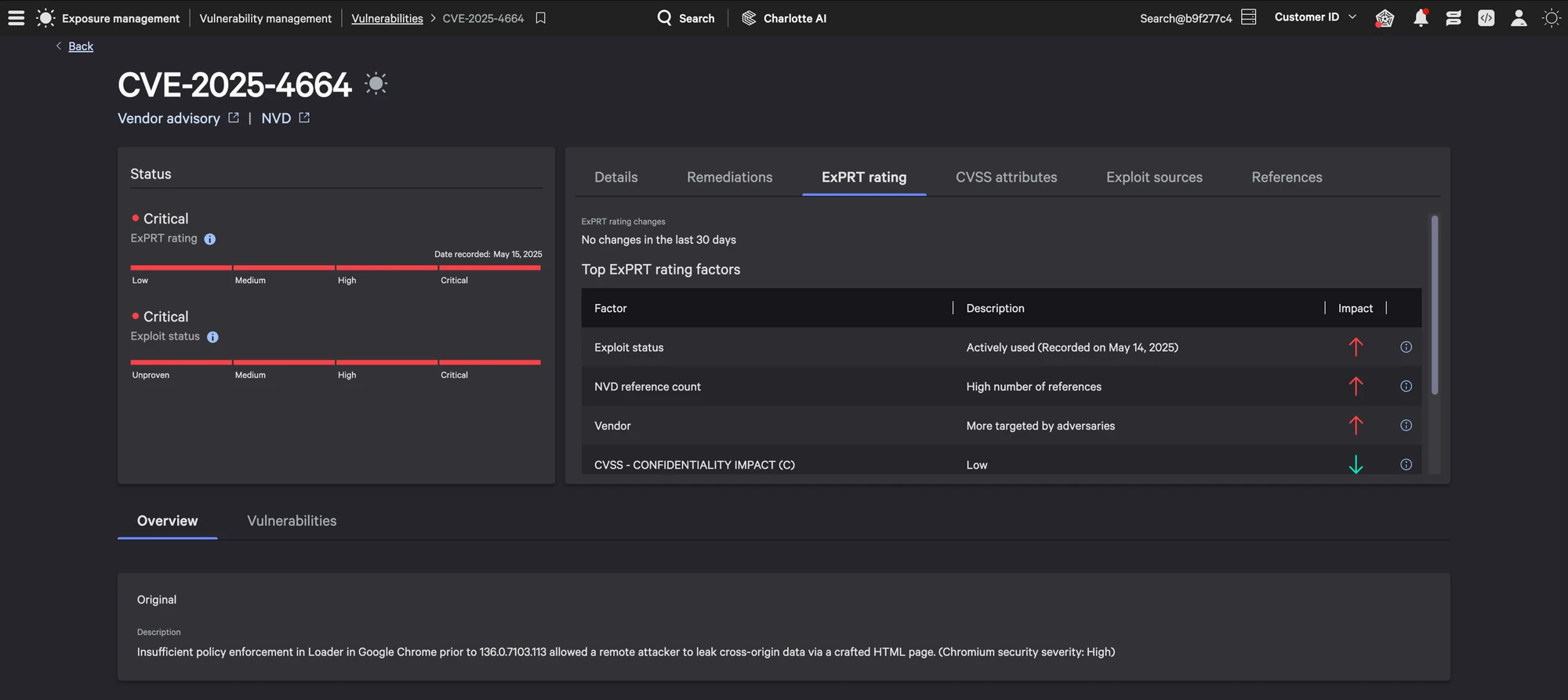Sort by Factor column header
The width and height of the screenshot is (1568, 700).
[x=611, y=308]
